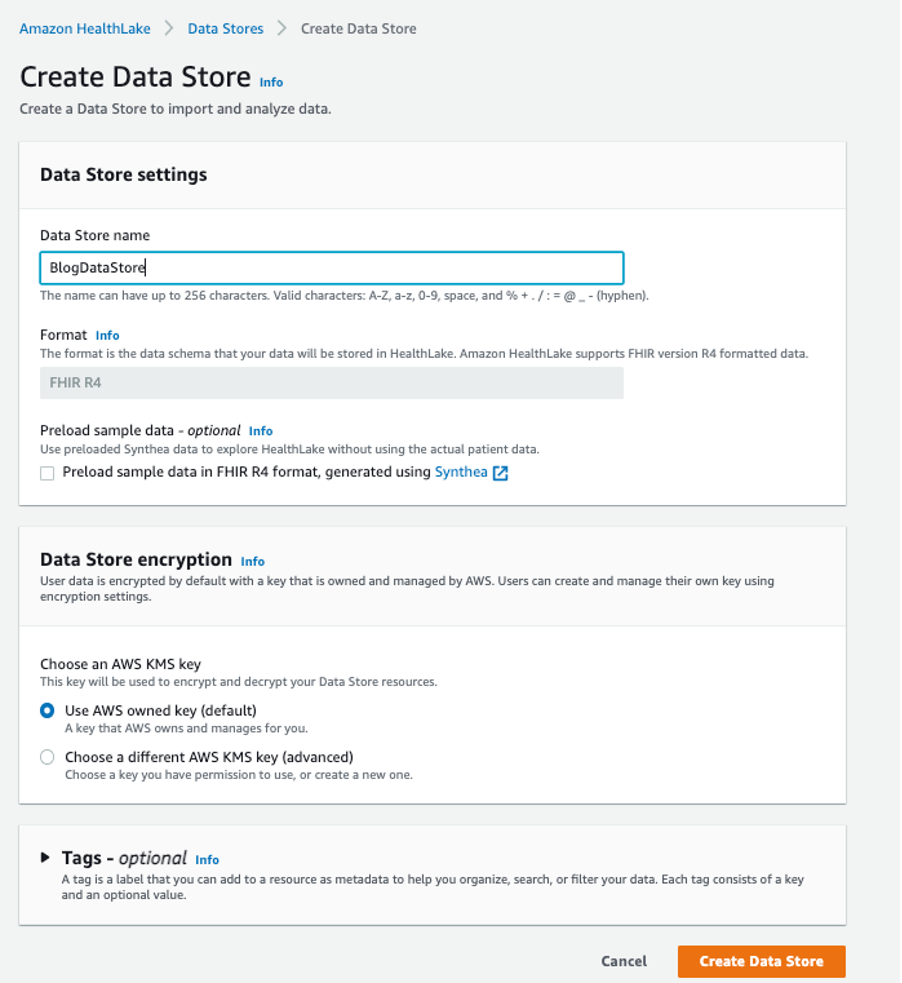
Task: Click Info next to Data Store encryption
Action: [x=253, y=562]
